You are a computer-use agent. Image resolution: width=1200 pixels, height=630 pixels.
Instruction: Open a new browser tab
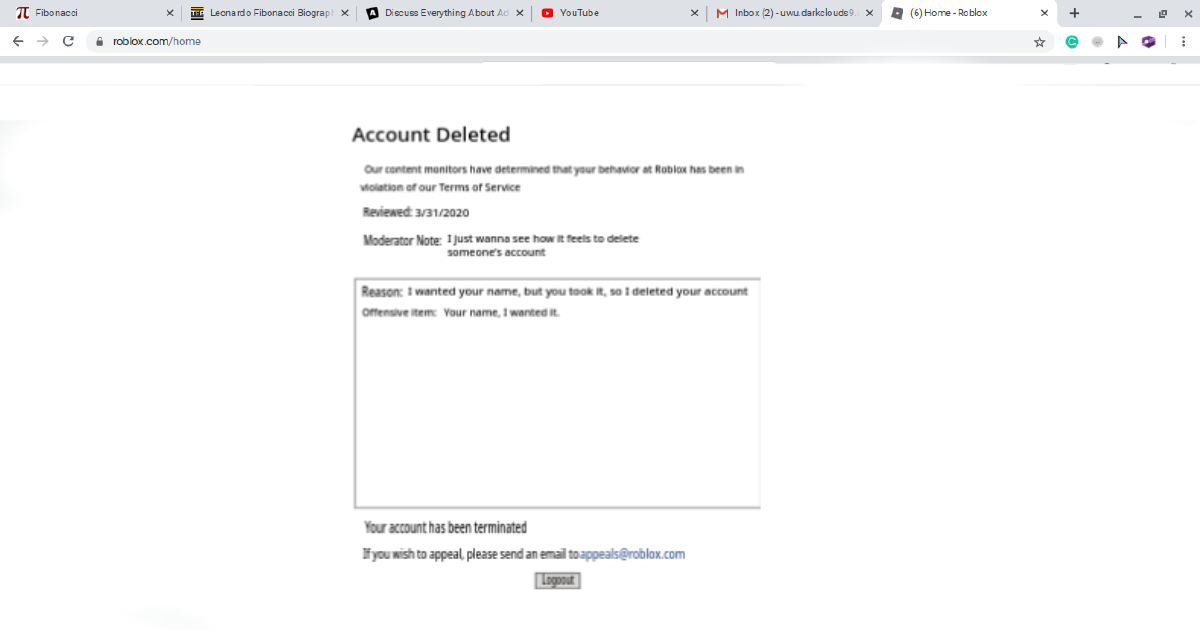(1074, 13)
